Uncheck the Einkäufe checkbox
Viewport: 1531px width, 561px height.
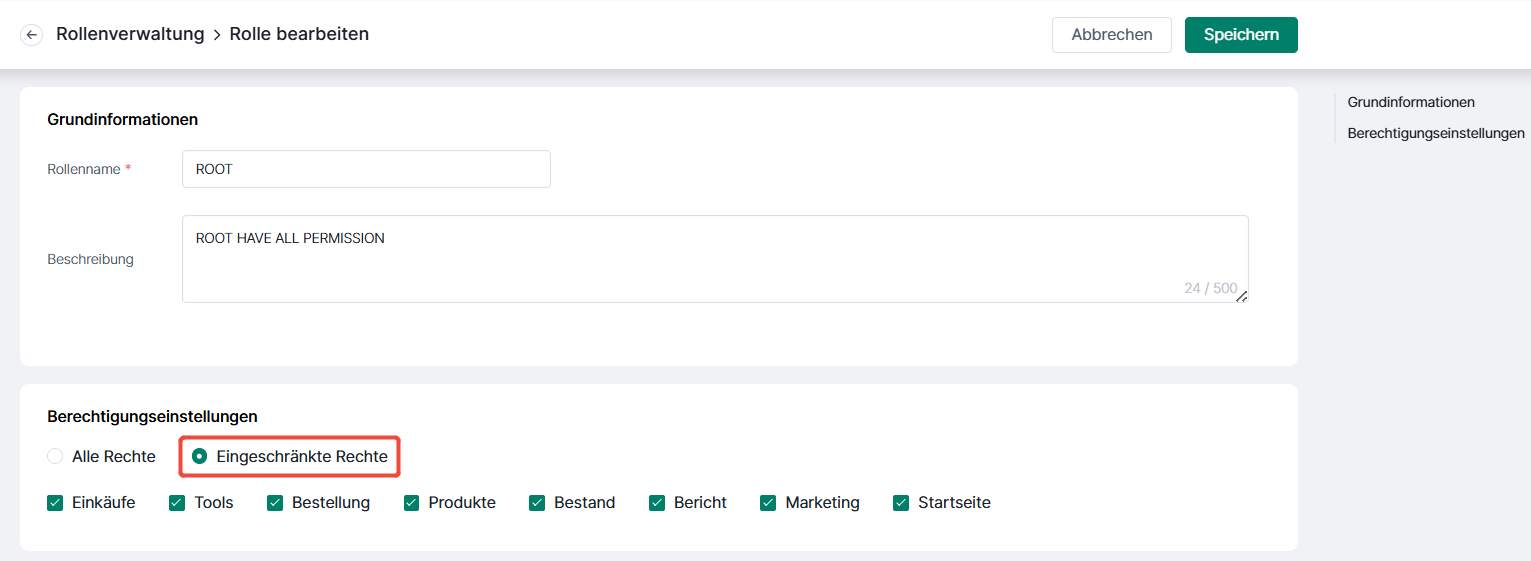coord(55,503)
